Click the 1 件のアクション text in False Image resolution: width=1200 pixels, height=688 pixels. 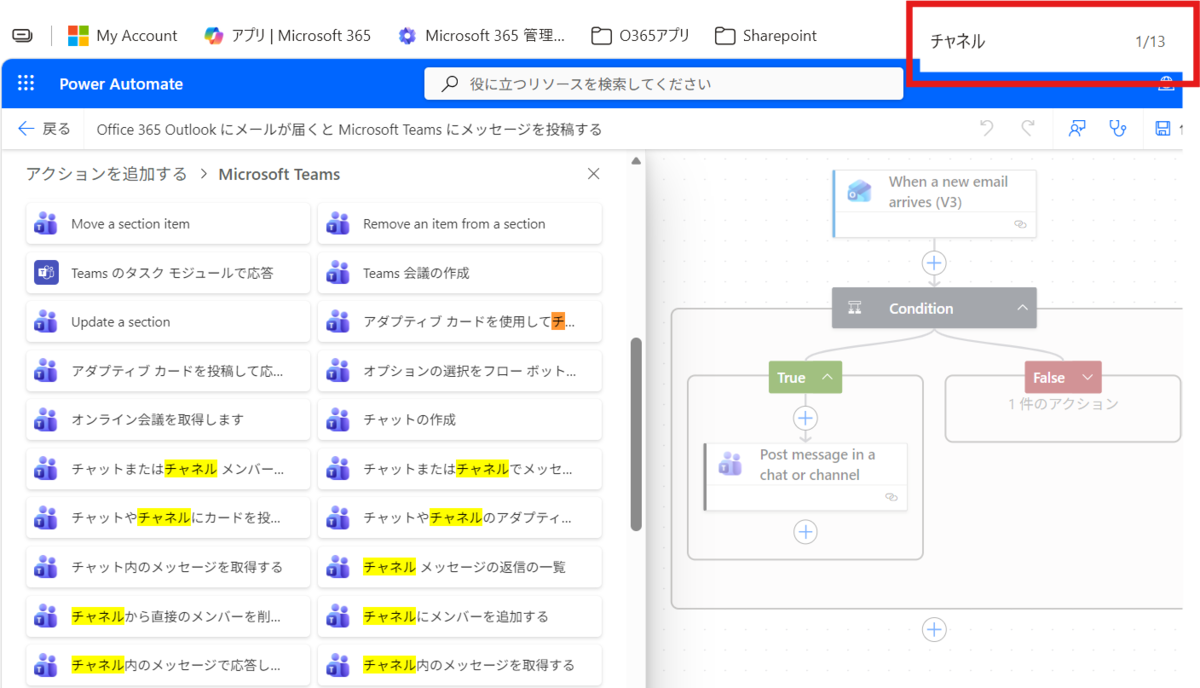click(1063, 404)
